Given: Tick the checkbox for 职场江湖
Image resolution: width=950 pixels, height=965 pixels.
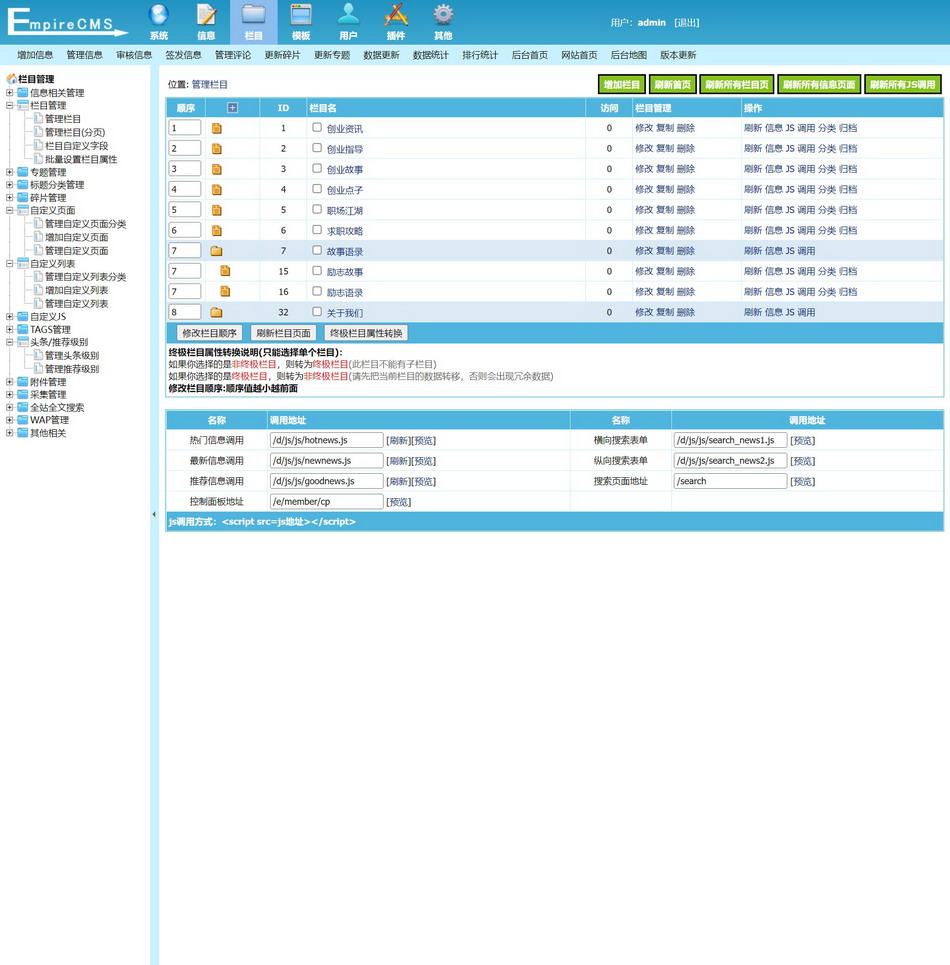Looking at the screenshot, I should (317, 209).
